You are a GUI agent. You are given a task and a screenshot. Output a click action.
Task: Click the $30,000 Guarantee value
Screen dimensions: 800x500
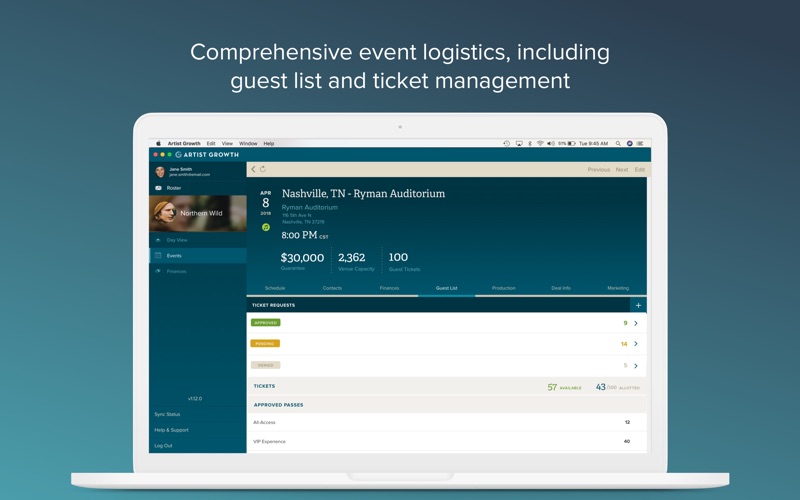pyautogui.click(x=302, y=260)
